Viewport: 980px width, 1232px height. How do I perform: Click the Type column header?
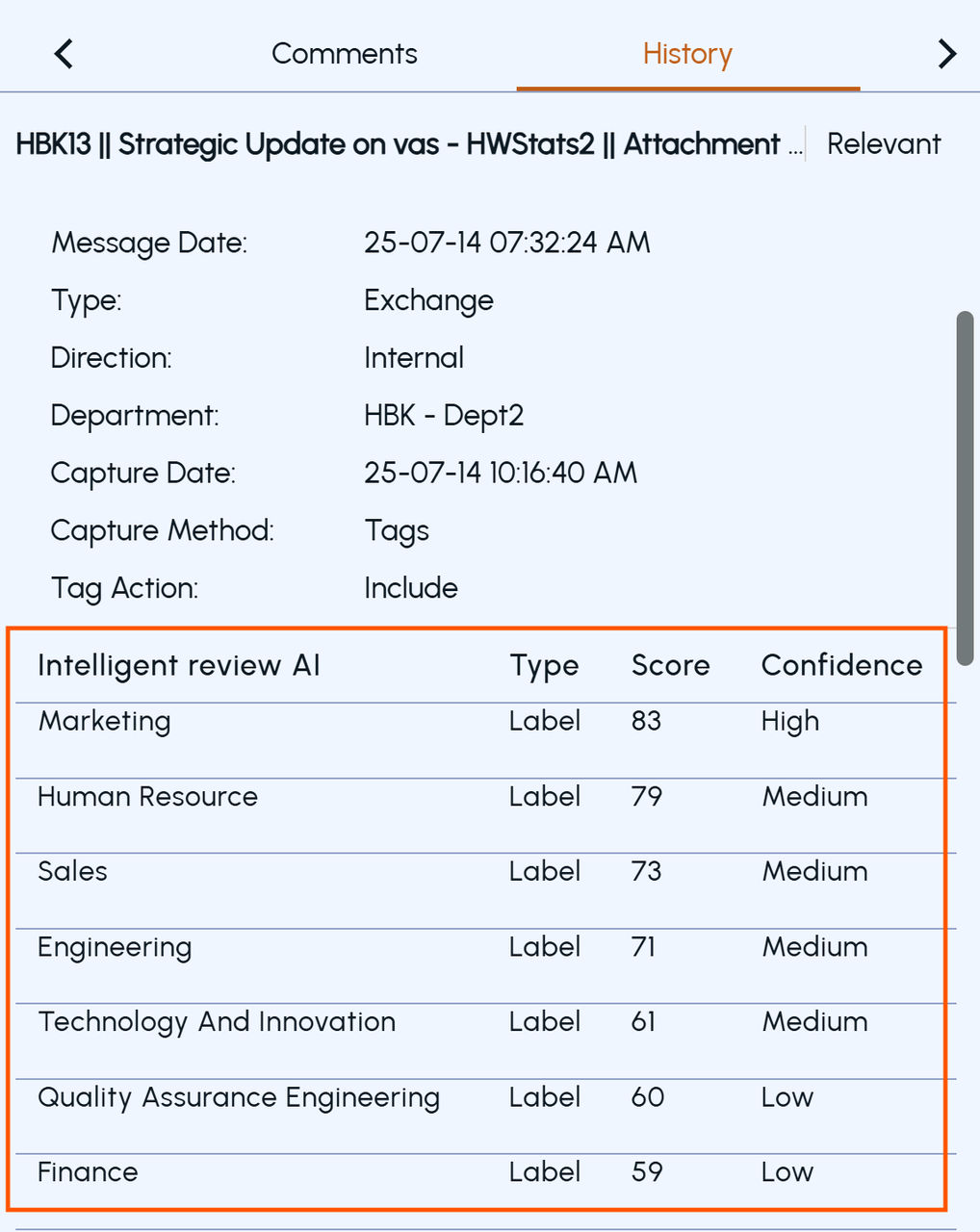click(x=544, y=666)
